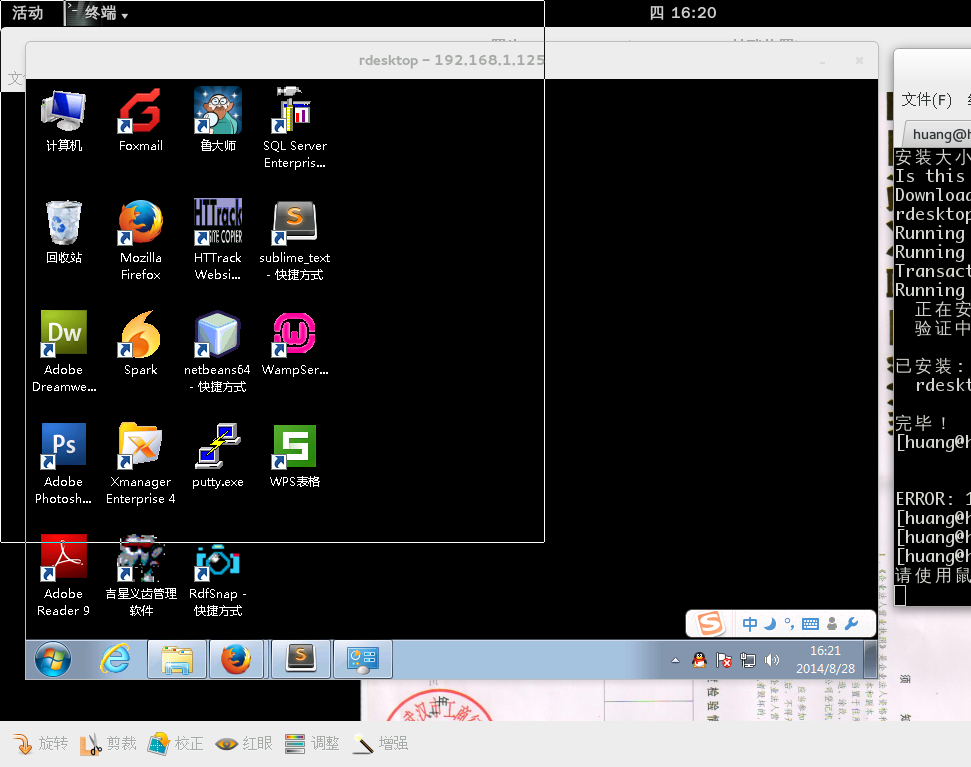Image resolution: width=971 pixels, height=767 pixels.
Task: Open the GNOME top bar clock 四 16:20
Action: point(683,13)
